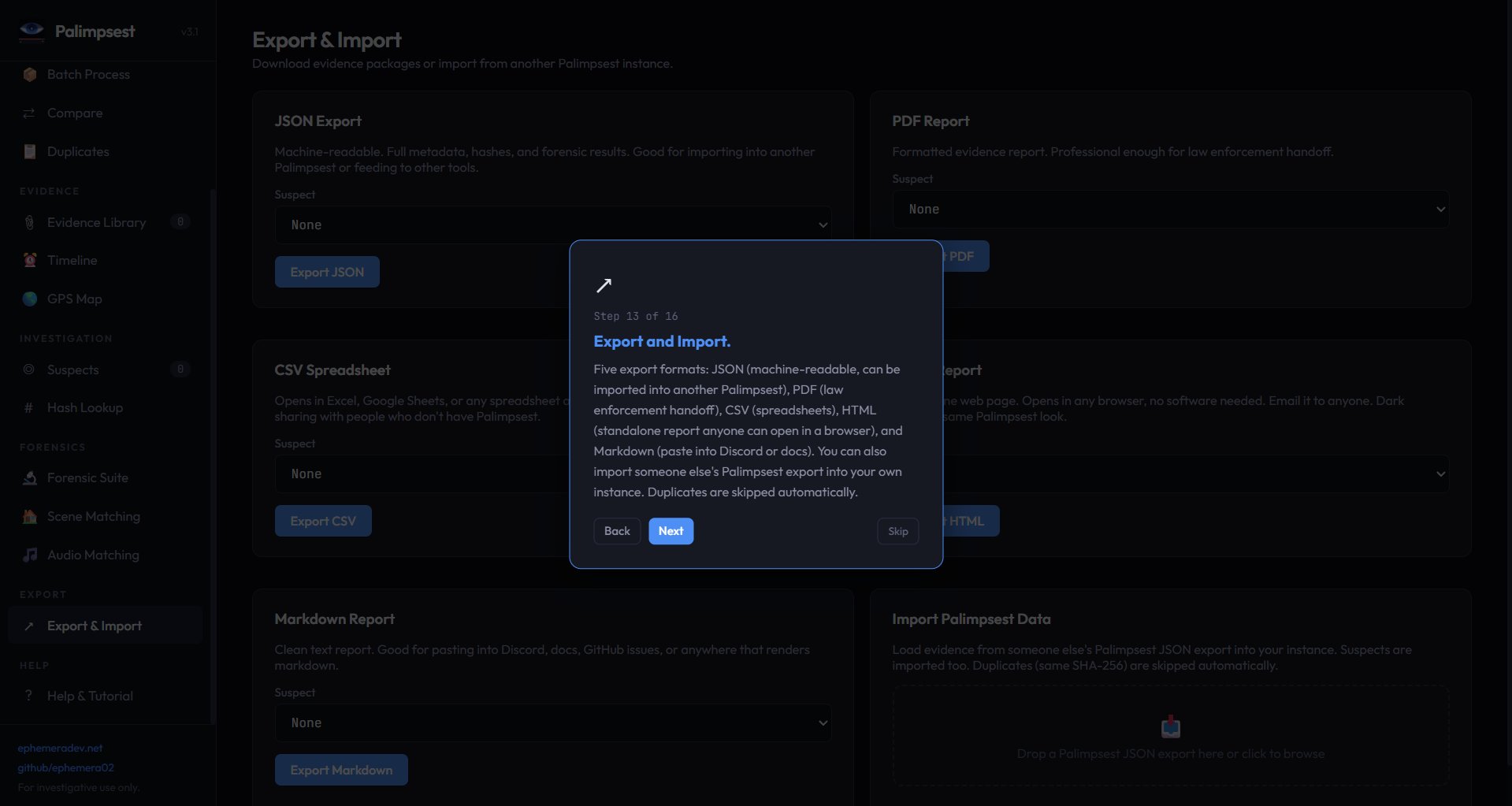Click the Duplicates clipboard icon
The image size is (1512, 806).
point(30,152)
